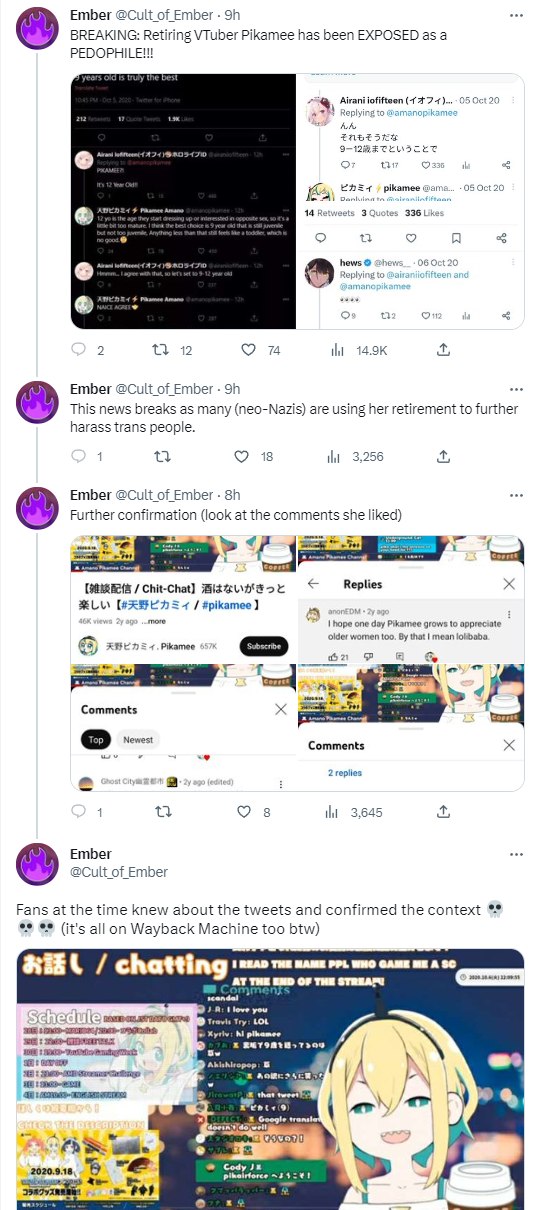Open more options on the last Ember tweet
Image resolution: width=538 pixels, height=1210 pixels.
tap(515, 855)
